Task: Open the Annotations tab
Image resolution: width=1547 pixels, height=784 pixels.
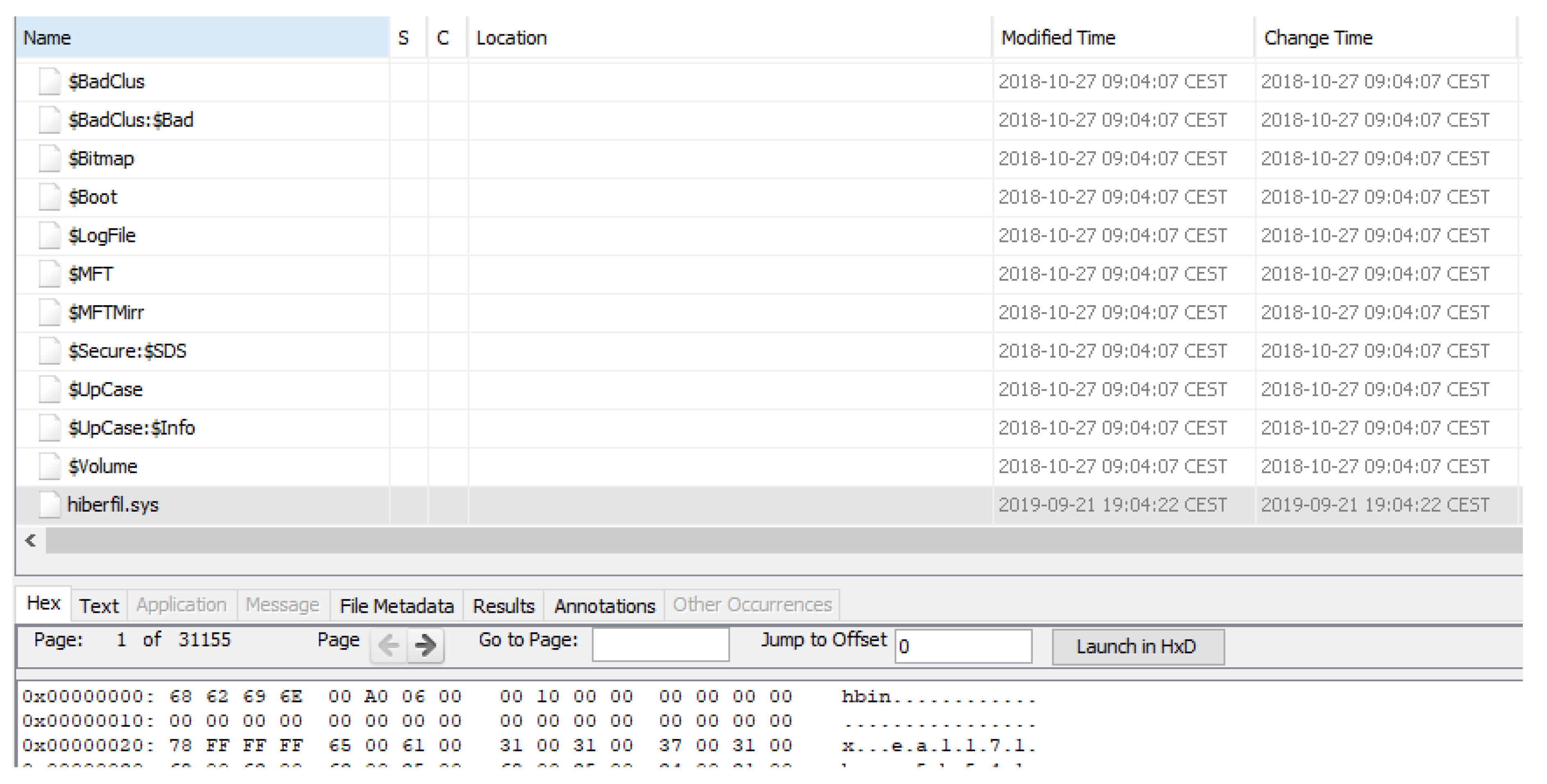Action: point(604,606)
